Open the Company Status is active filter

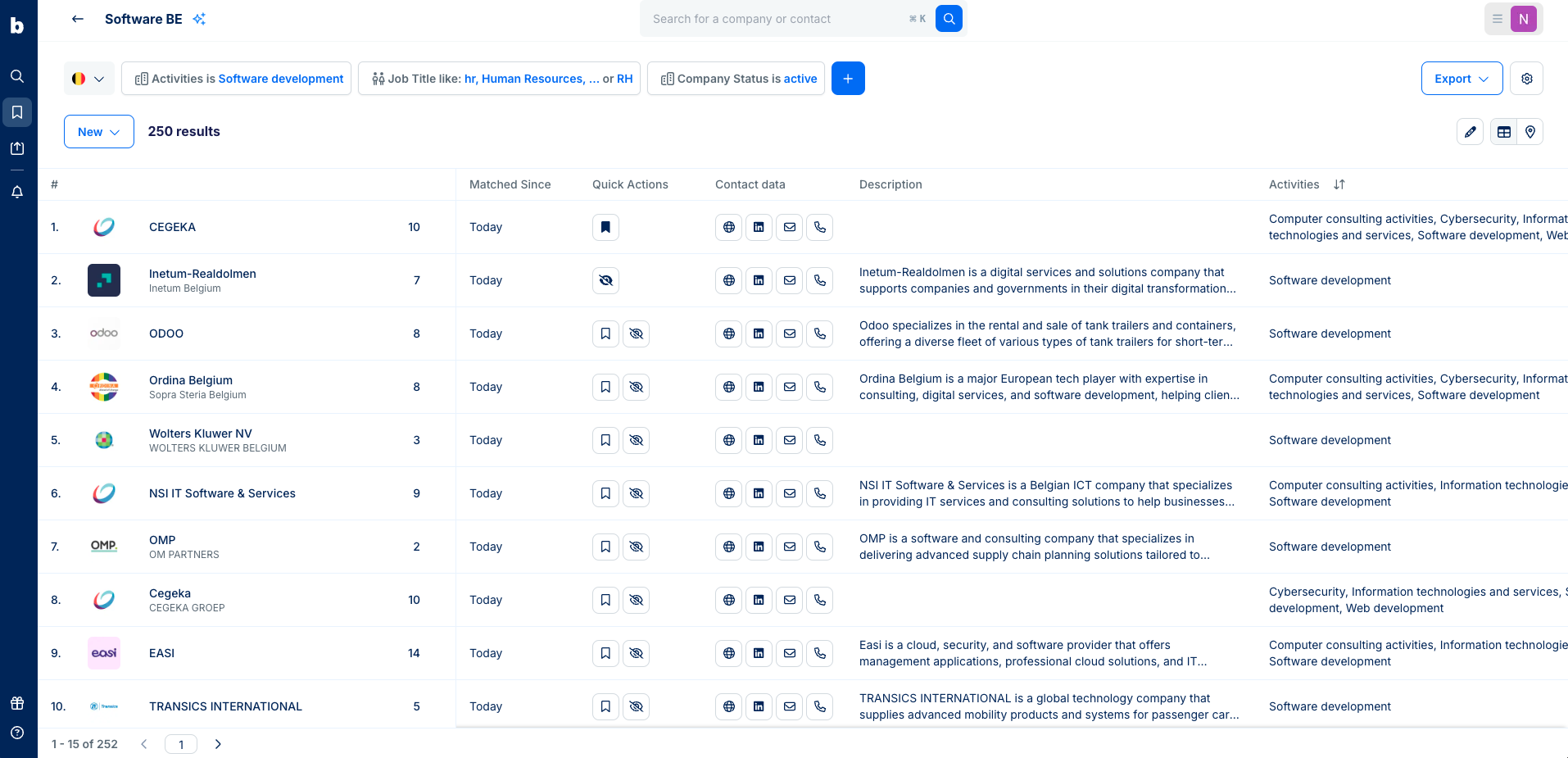736,79
